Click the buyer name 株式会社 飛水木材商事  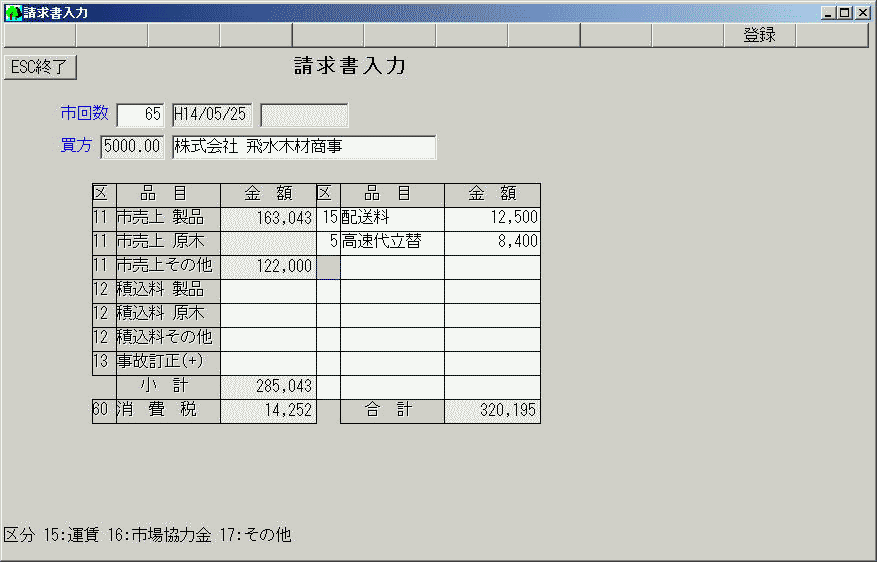[x=304, y=147]
